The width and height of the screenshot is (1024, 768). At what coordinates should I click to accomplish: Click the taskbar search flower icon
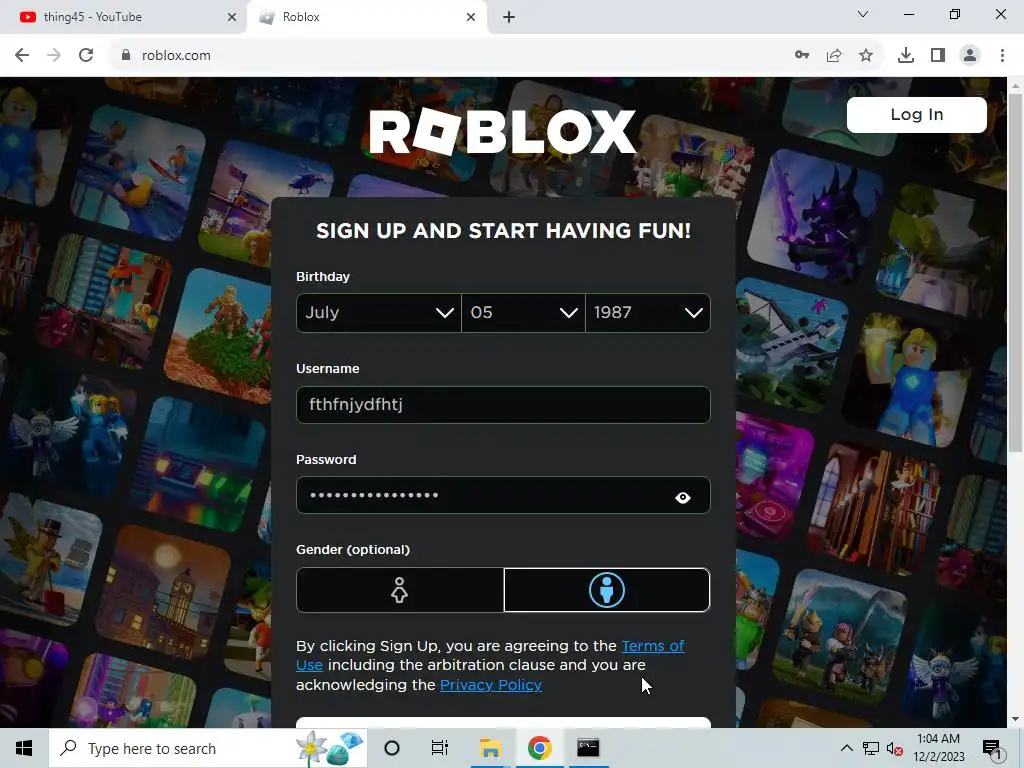[x=329, y=748]
